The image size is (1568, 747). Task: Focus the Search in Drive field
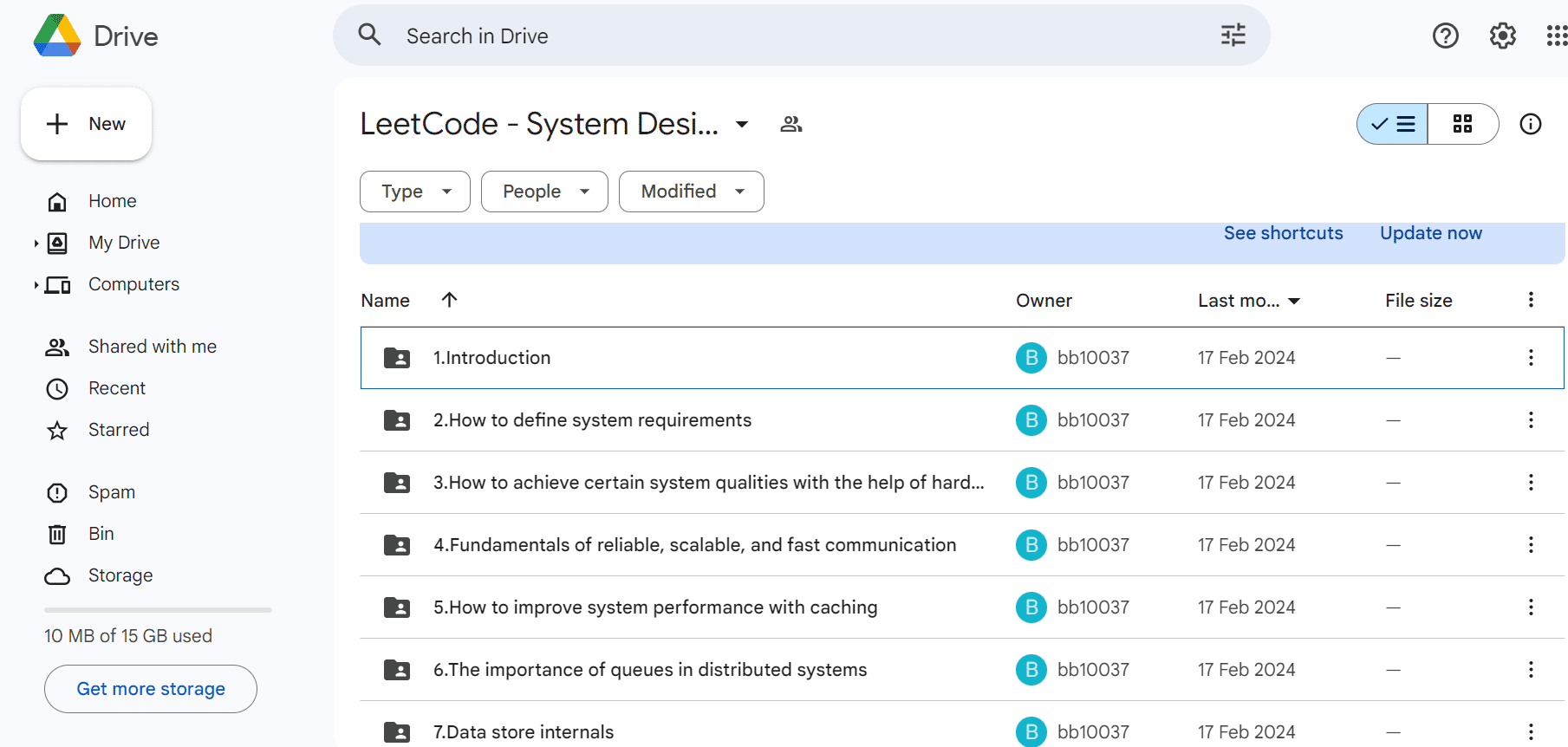tap(802, 36)
